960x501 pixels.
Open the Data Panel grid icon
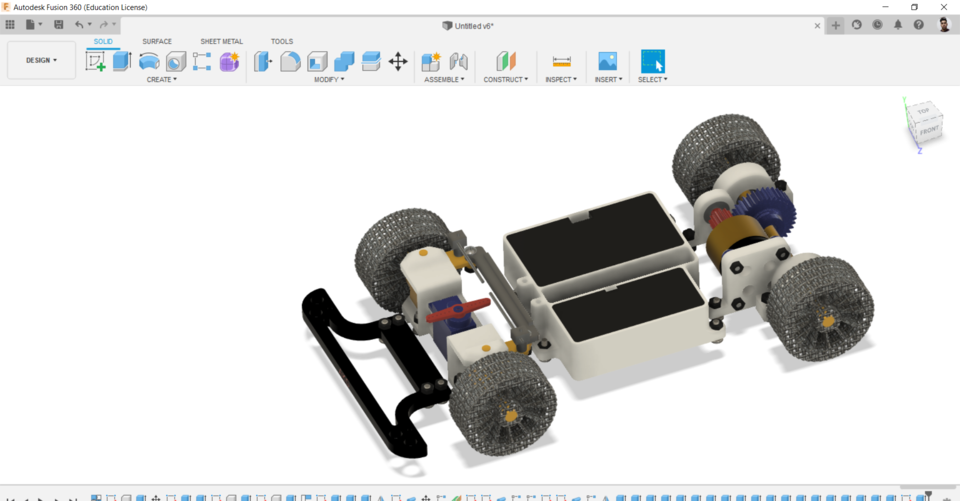[x=10, y=24]
